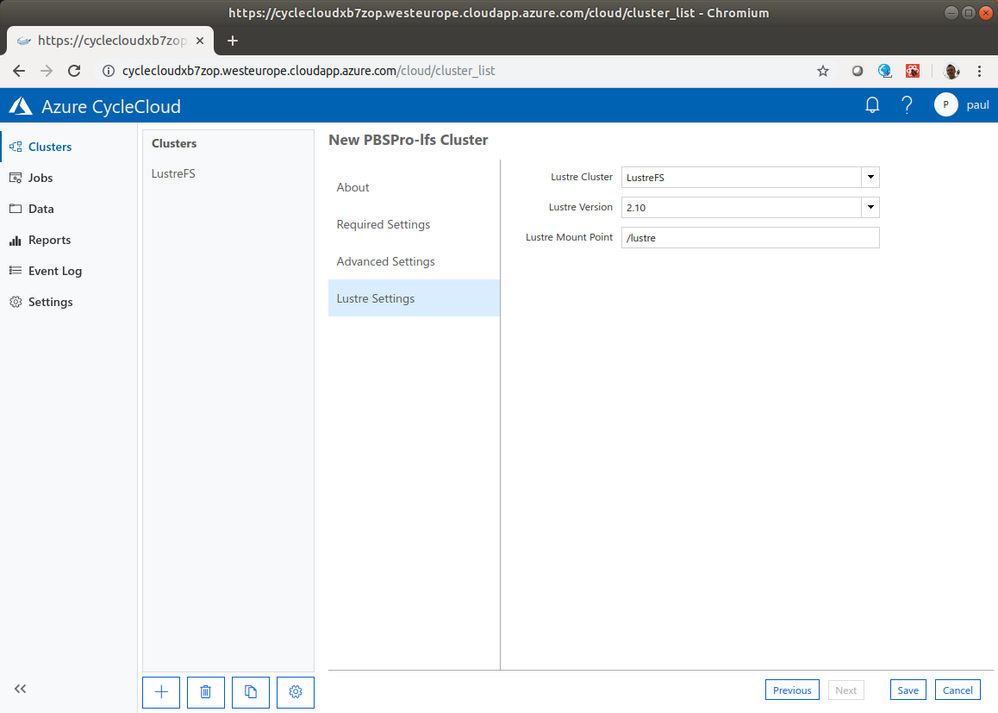This screenshot has width=998, height=713.
Task: Open cluster list settings gear button
Action: click(295, 692)
